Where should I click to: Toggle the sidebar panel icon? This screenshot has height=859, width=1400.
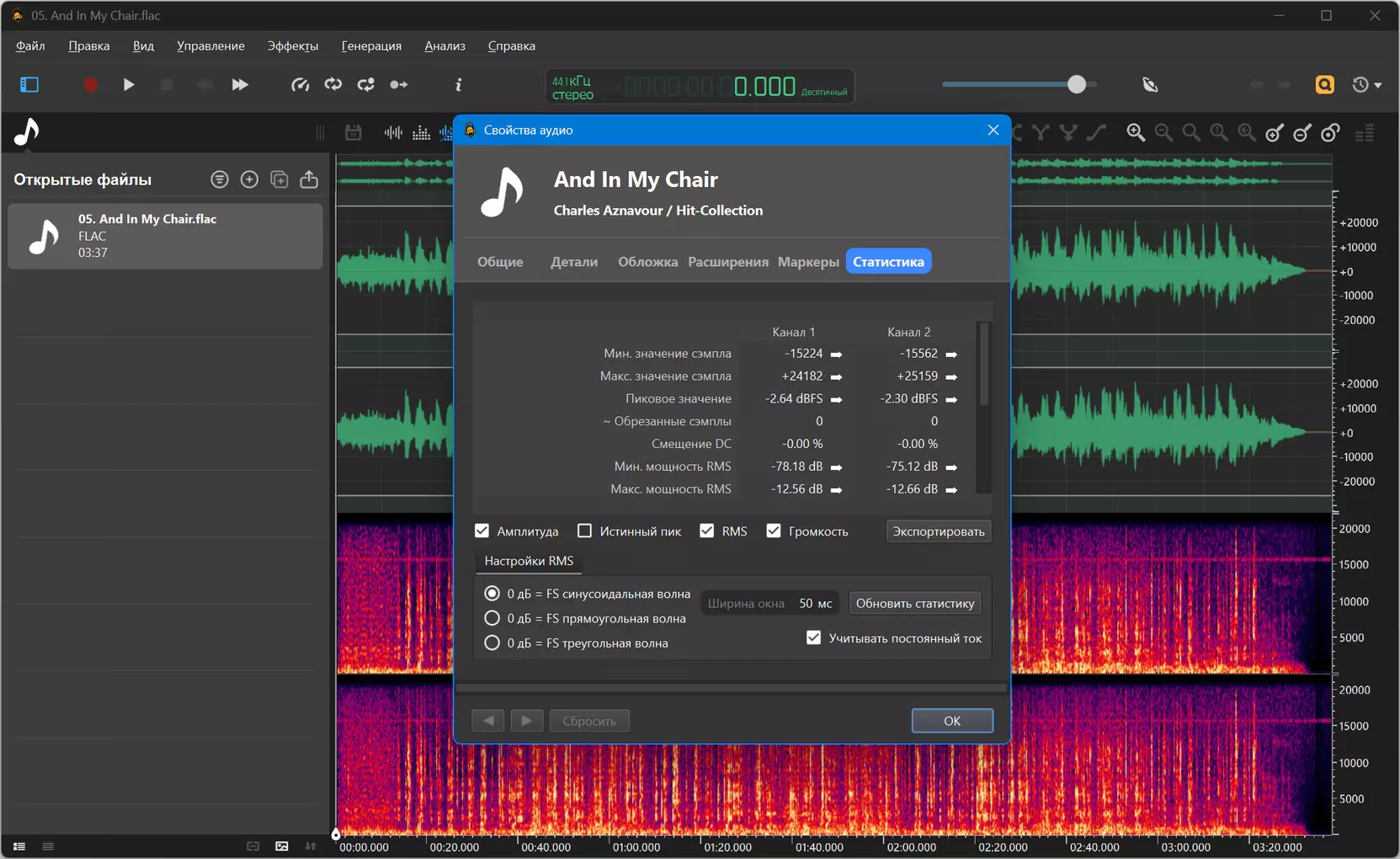(x=29, y=84)
